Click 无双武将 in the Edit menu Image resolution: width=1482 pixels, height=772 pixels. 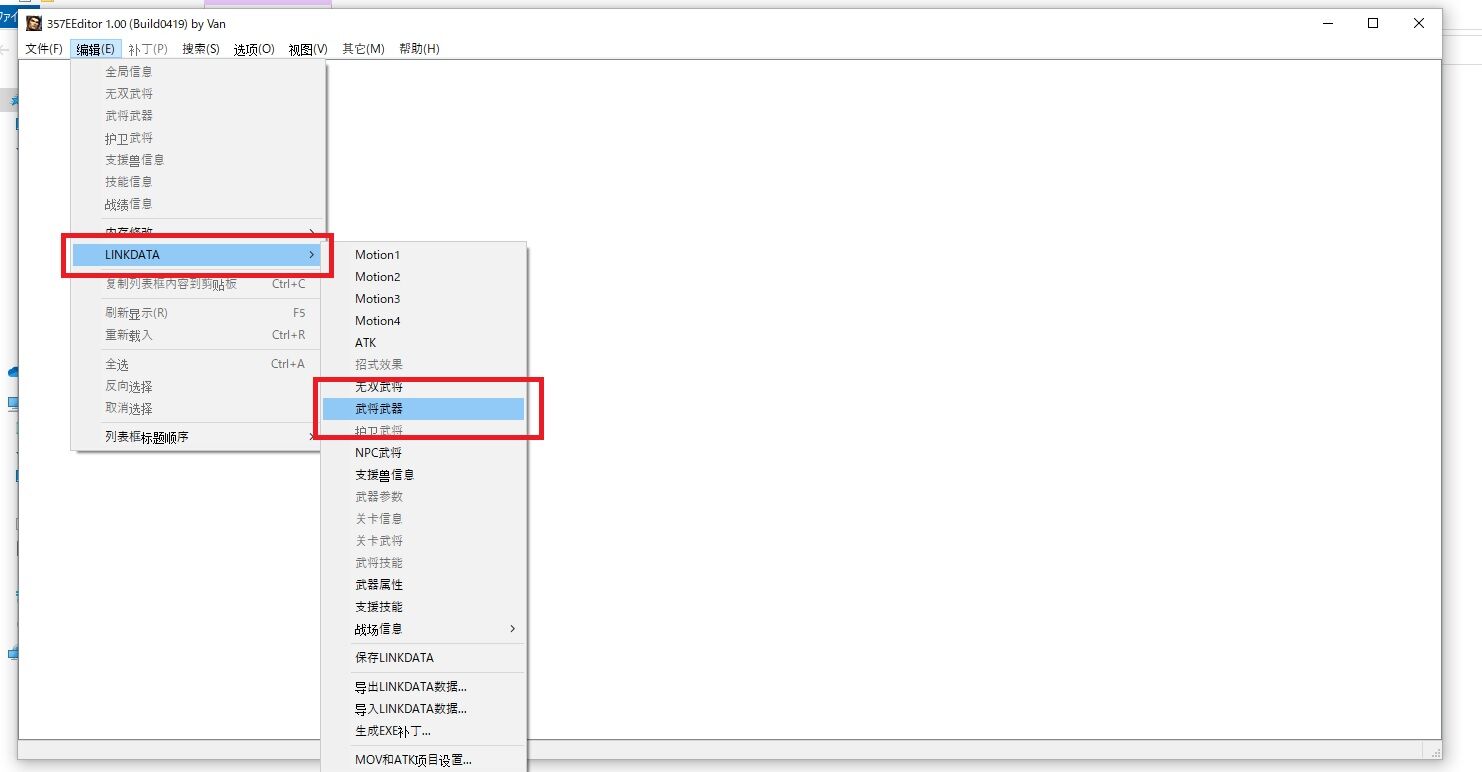tap(198, 94)
